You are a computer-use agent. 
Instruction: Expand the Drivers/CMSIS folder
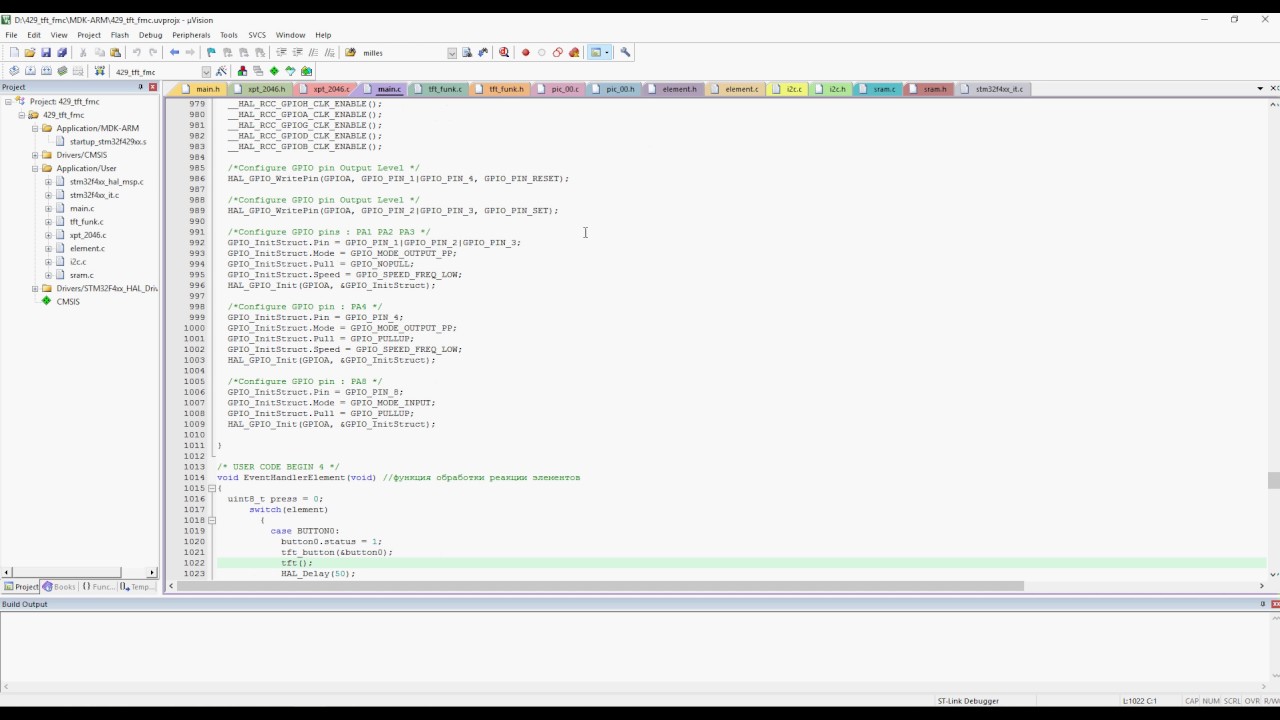click(x=35, y=155)
